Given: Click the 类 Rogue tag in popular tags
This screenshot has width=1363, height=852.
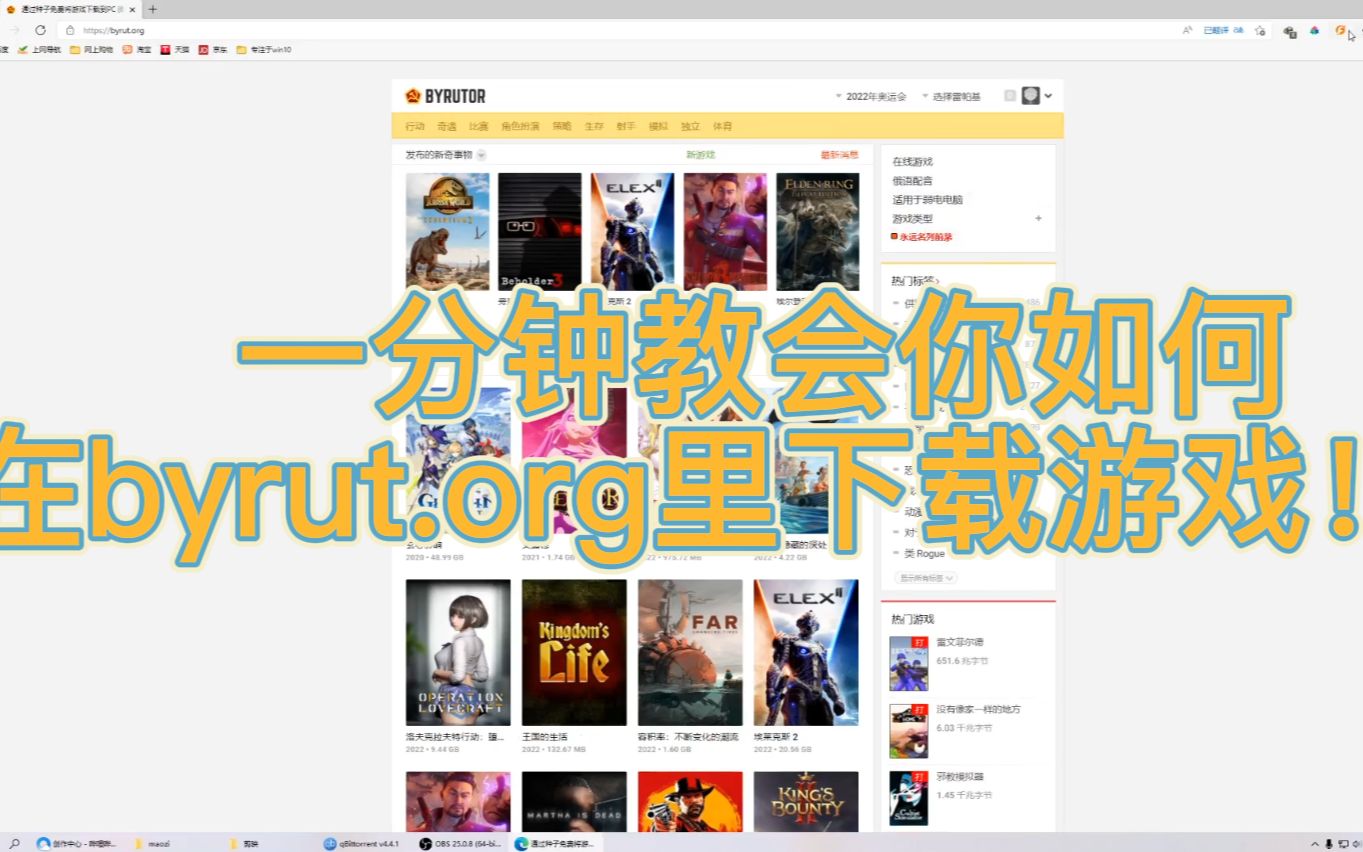Looking at the screenshot, I should point(924,554).
